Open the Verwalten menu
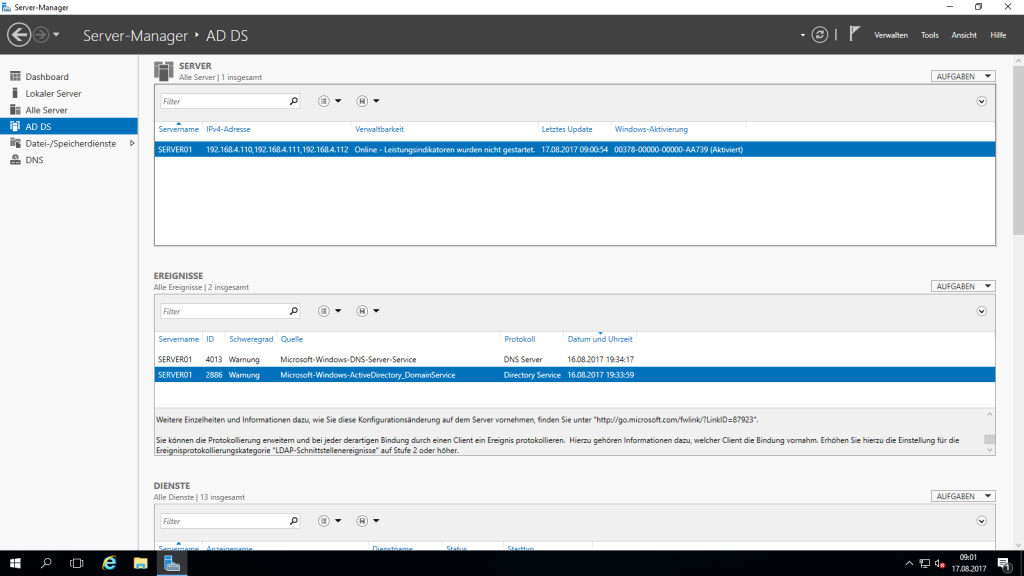Screen dimensions: 1024x576 [891, 35]
